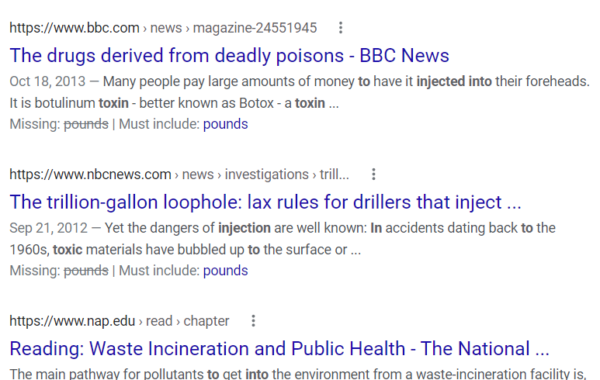The image size is (600, 380).
Task: Click 'It is botulinum toxin' snippet line
Action: tap(174, 103)
